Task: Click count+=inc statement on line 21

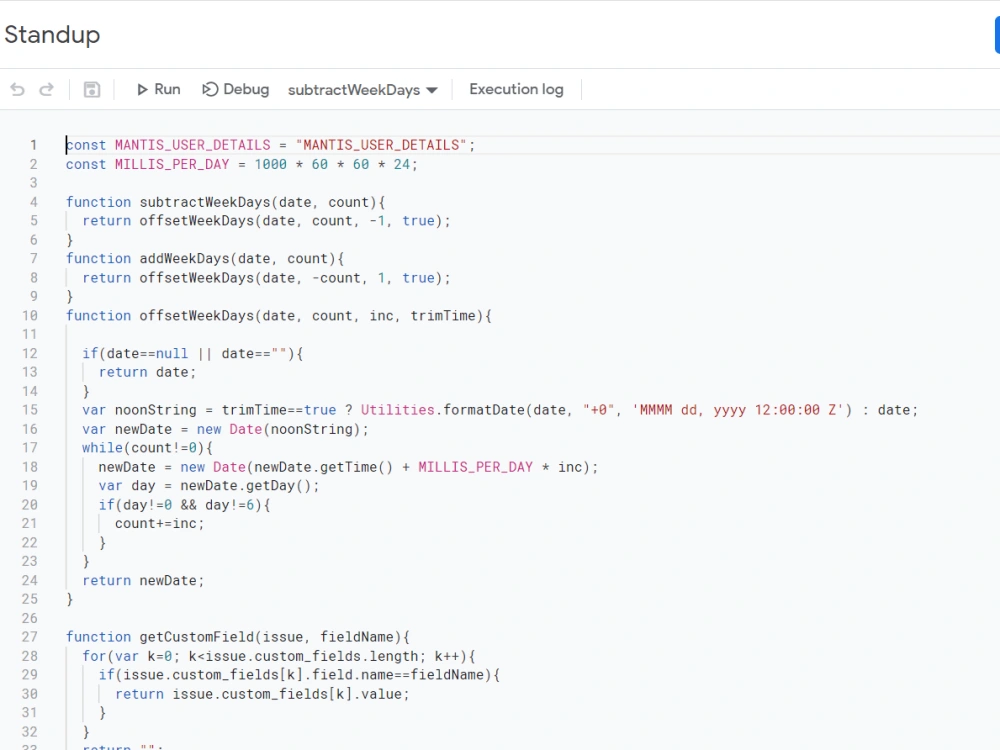Action: tap(159, 524)
